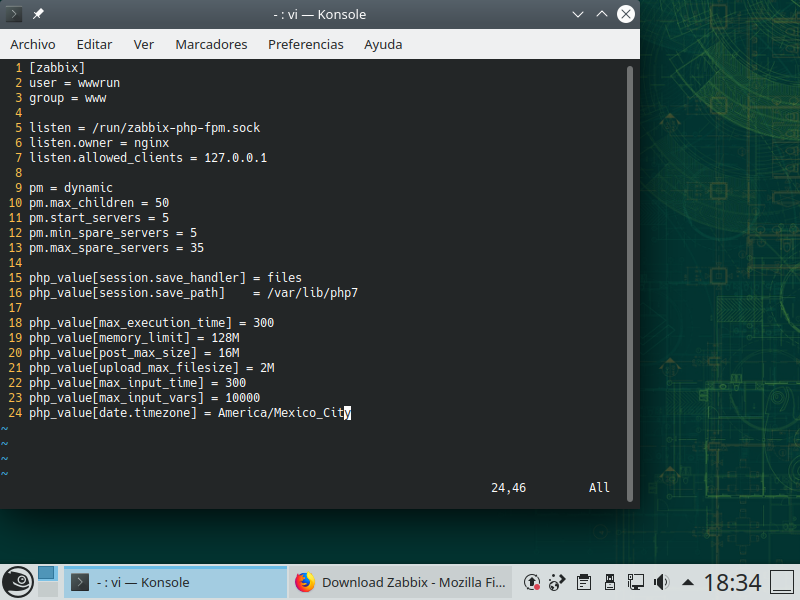The height and width of the screenshot is (600, 800).
Task: Click the Firefox icon in taskbar entry
Action: coord(305,582)
